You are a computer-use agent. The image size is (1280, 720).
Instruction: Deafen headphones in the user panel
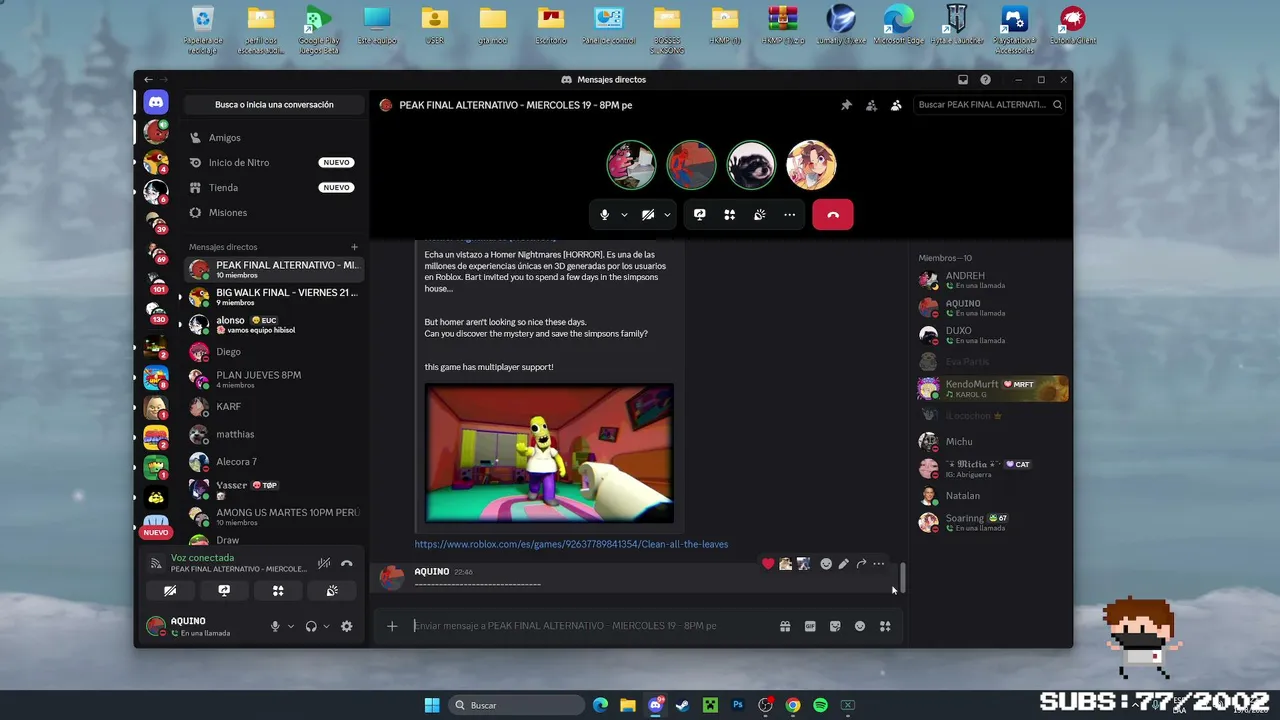click(311, 626)
